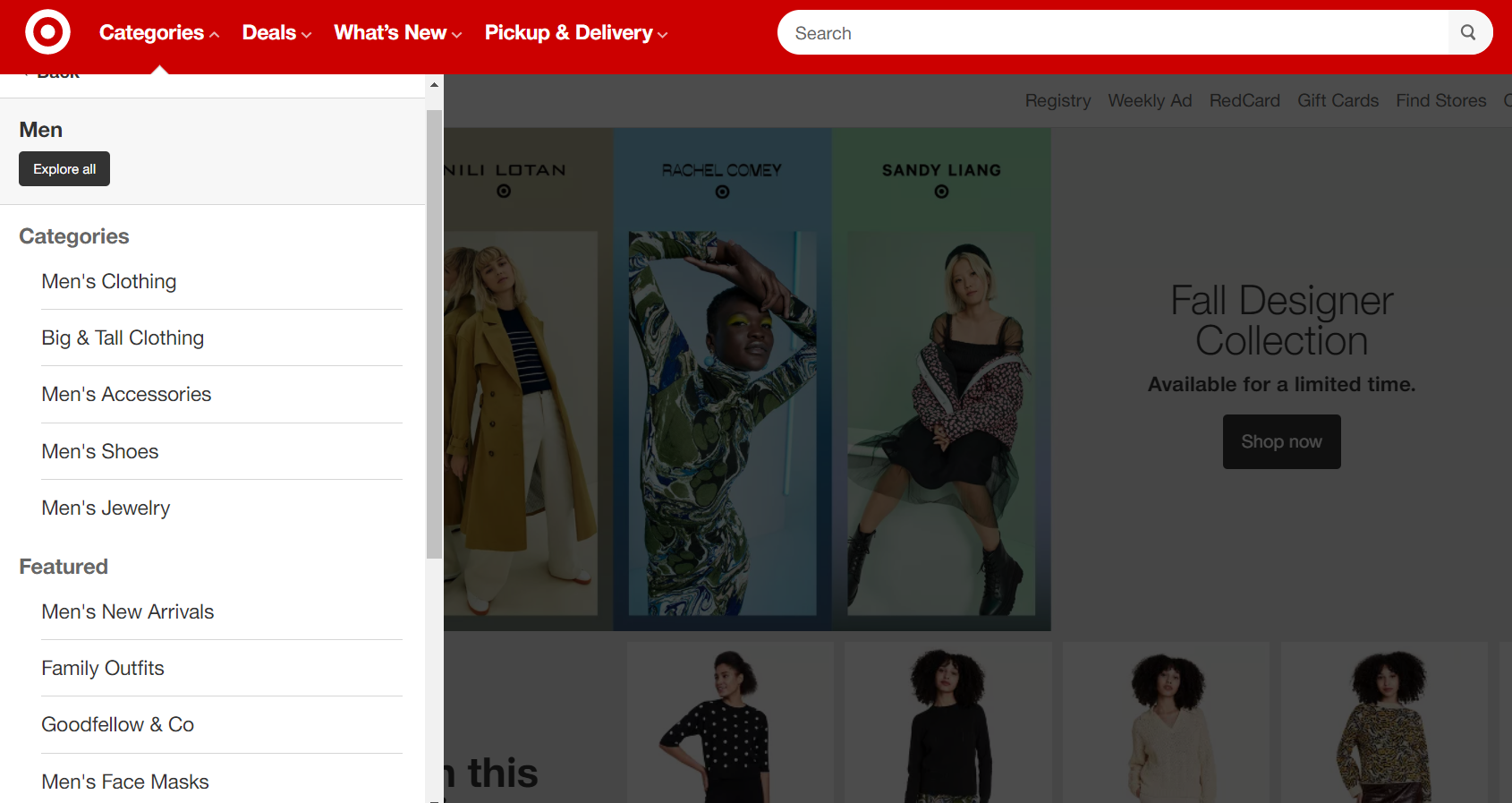
Task: Click the hotspot dot under Nili Lotan
Action: tap(504, 192)
